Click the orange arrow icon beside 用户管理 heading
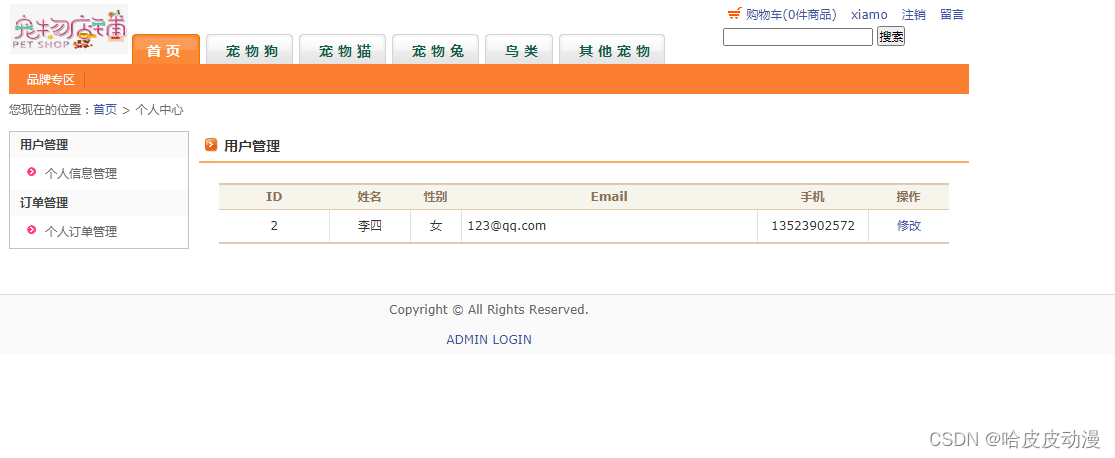The height and width of the screenshot is (458, 1115). 211,145
